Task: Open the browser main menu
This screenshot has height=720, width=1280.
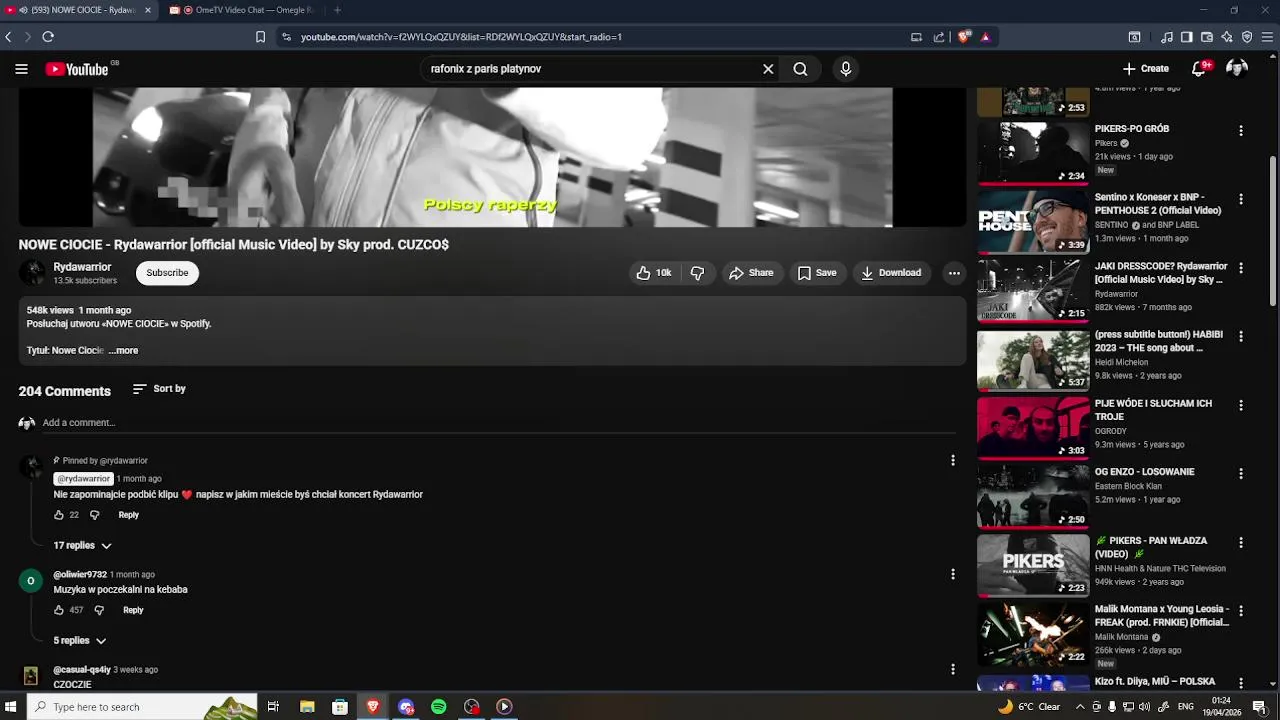Action: (x=1269, y=37)
